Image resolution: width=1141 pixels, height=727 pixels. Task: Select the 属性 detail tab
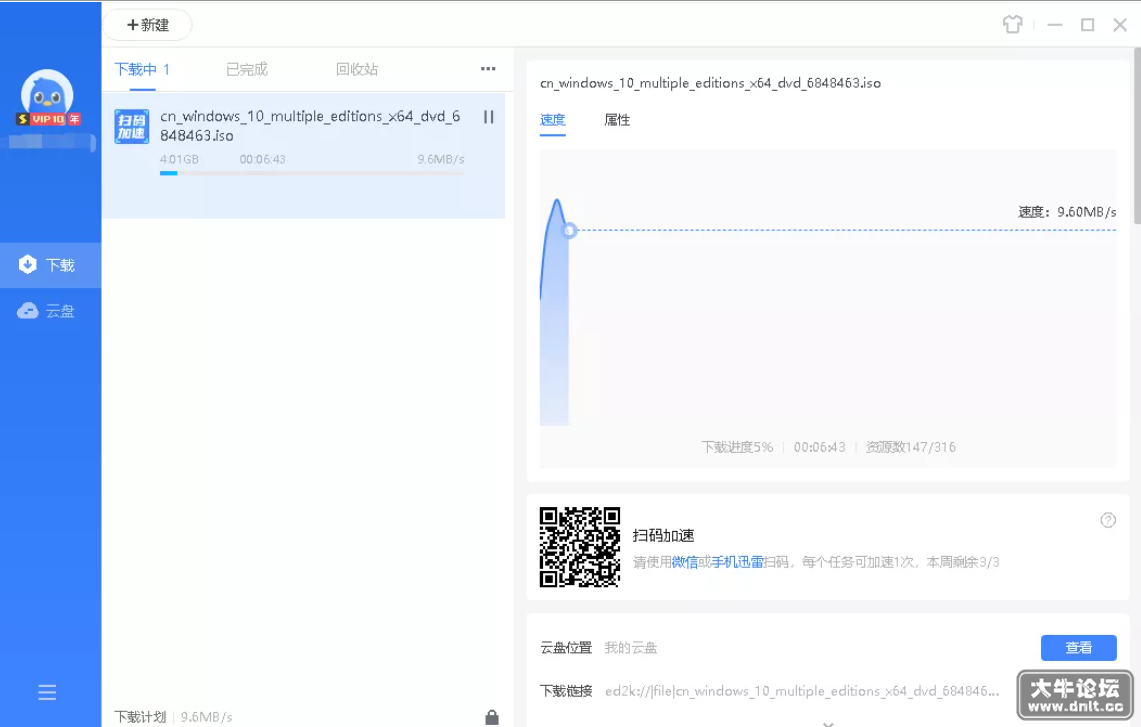617,120
